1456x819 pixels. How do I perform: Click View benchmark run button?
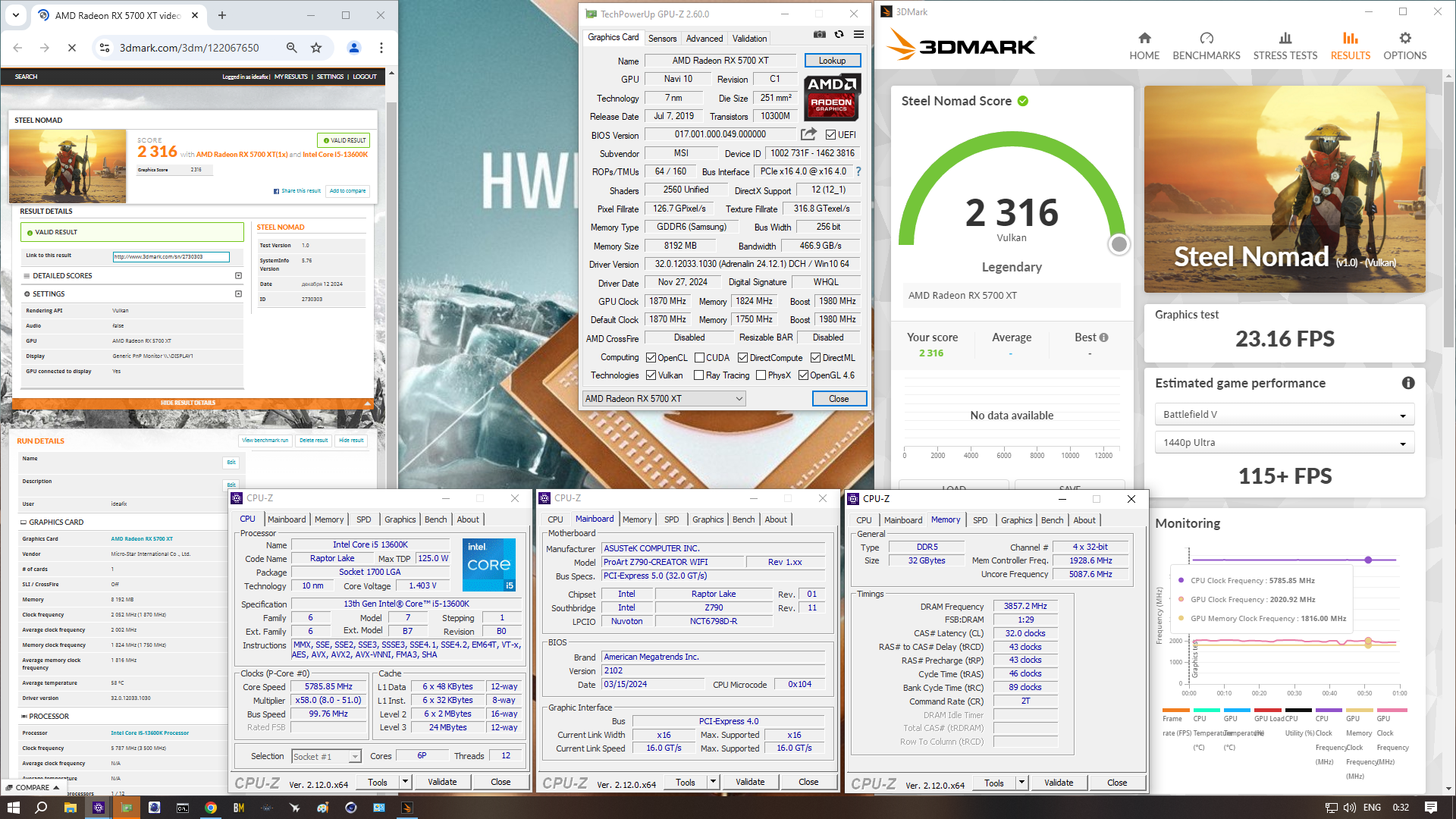[x=265, y=441]
